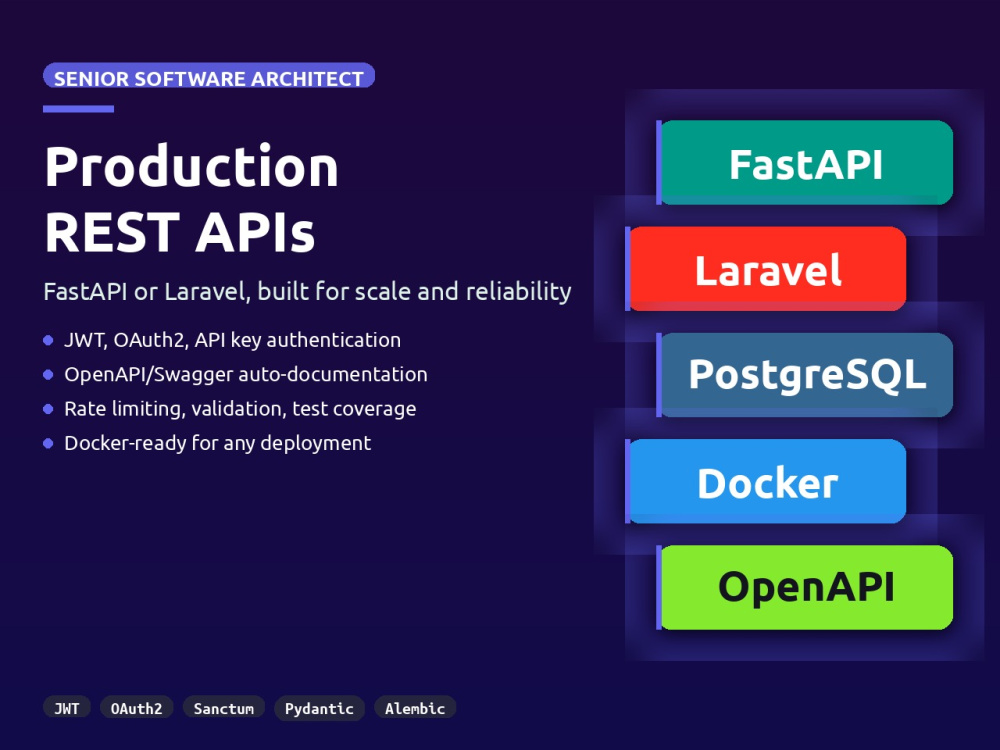1000x750 pixels.
Task: Click the heading 'Production REST APIs'
Action: (x=191, y=199)
